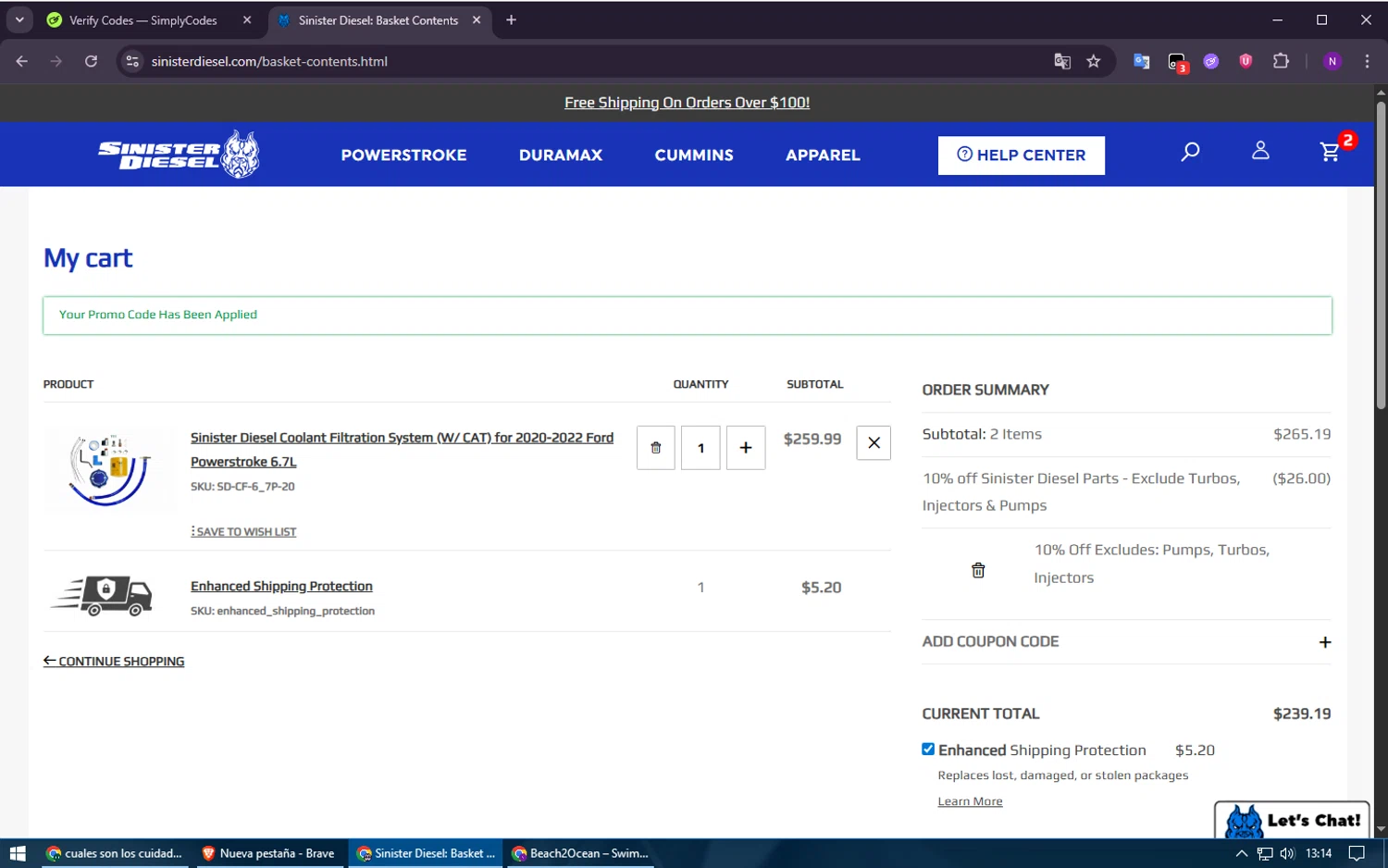Click the quantity field for the coolant system
Screen dimensions: 1388x868
point(700,448)
